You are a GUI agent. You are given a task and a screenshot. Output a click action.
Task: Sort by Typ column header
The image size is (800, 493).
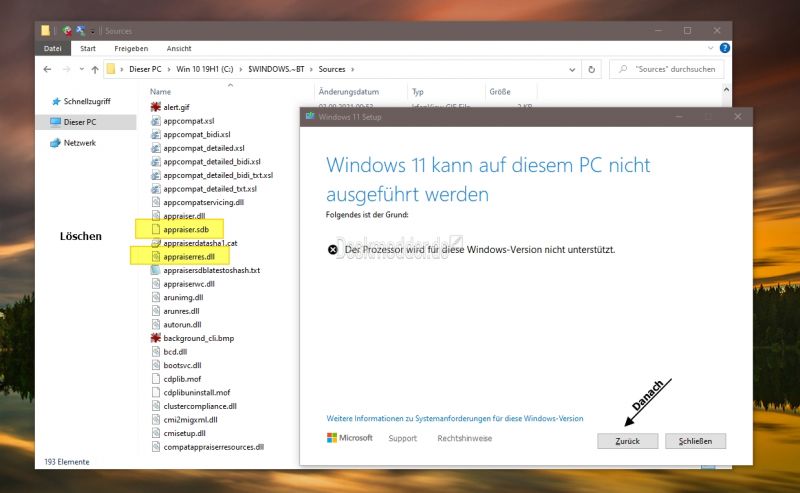click(418, 92)
